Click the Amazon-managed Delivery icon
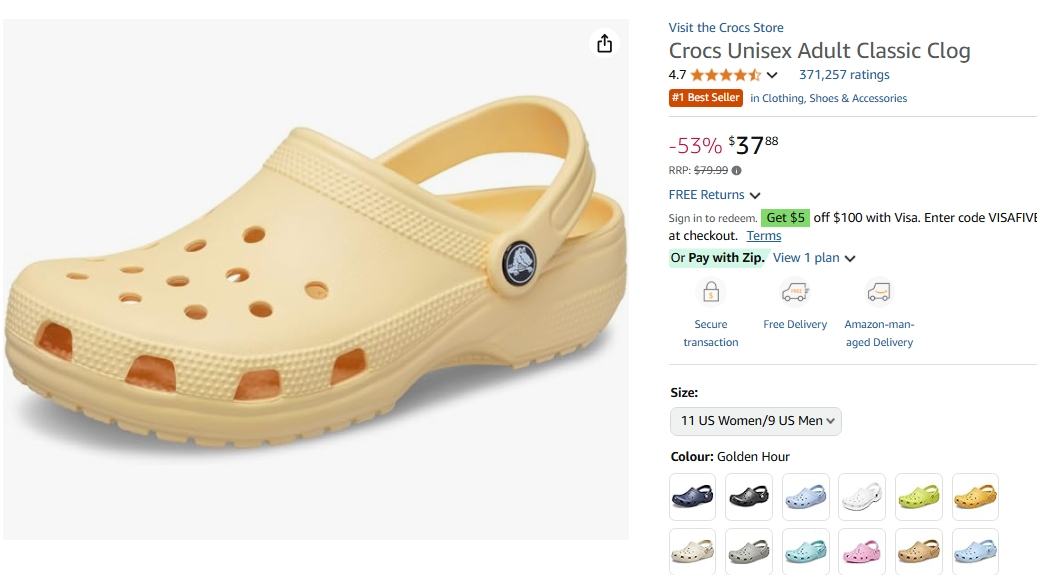The image size is (1037, 575). pos(879,292)
